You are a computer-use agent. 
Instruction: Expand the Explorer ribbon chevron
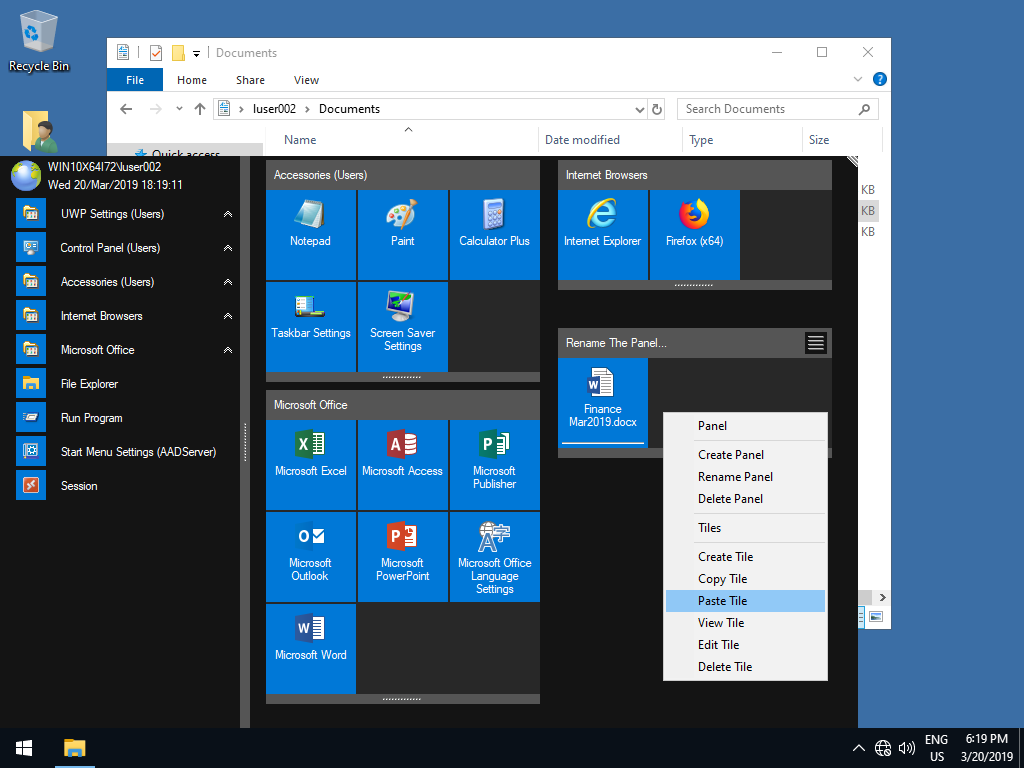click(858, 80)
